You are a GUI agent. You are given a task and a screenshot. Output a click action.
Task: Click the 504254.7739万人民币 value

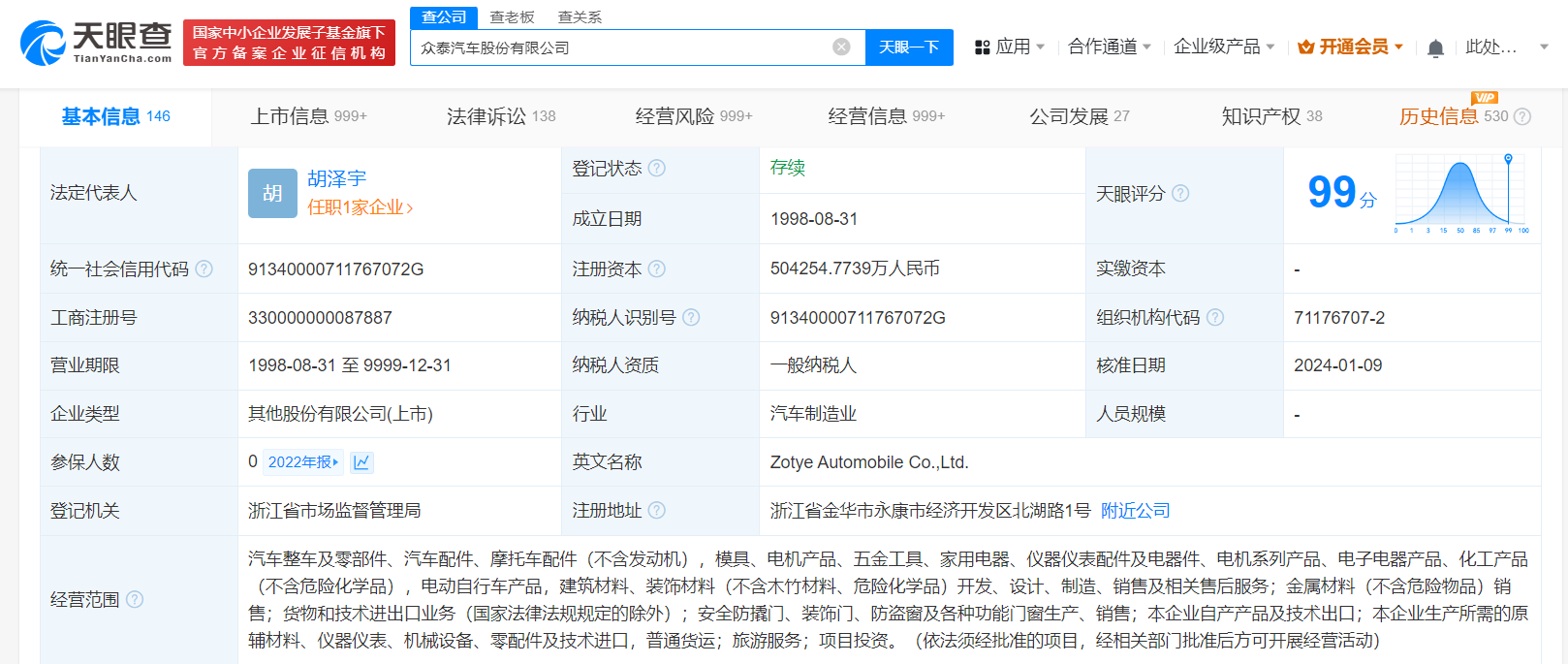tap(855, 269)
